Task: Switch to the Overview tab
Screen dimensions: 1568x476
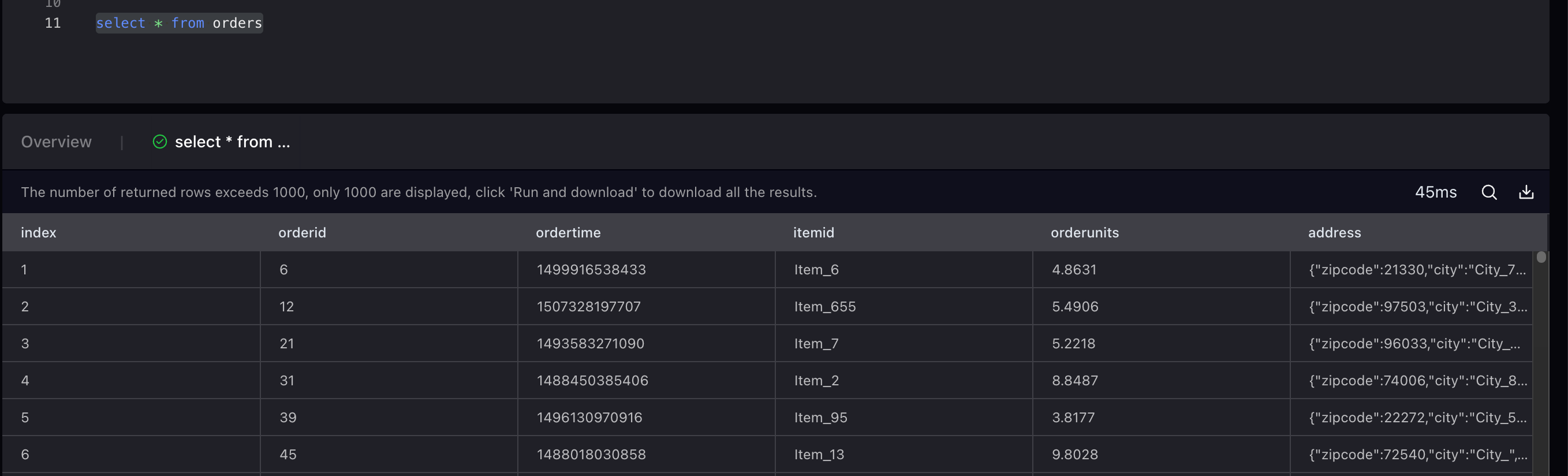Action: 56,142
